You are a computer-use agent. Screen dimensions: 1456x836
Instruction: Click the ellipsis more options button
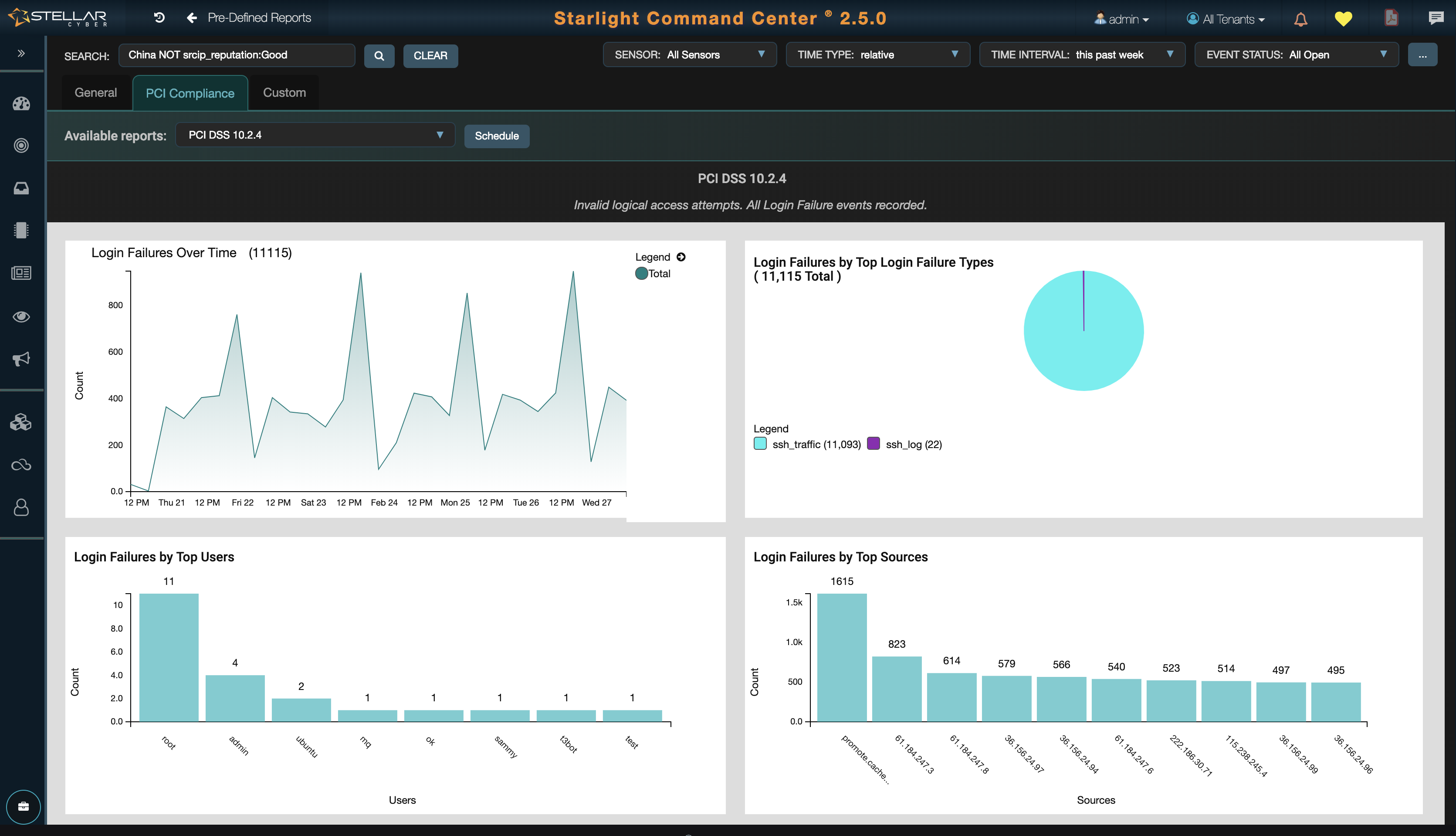click(x=1422, y=55)
